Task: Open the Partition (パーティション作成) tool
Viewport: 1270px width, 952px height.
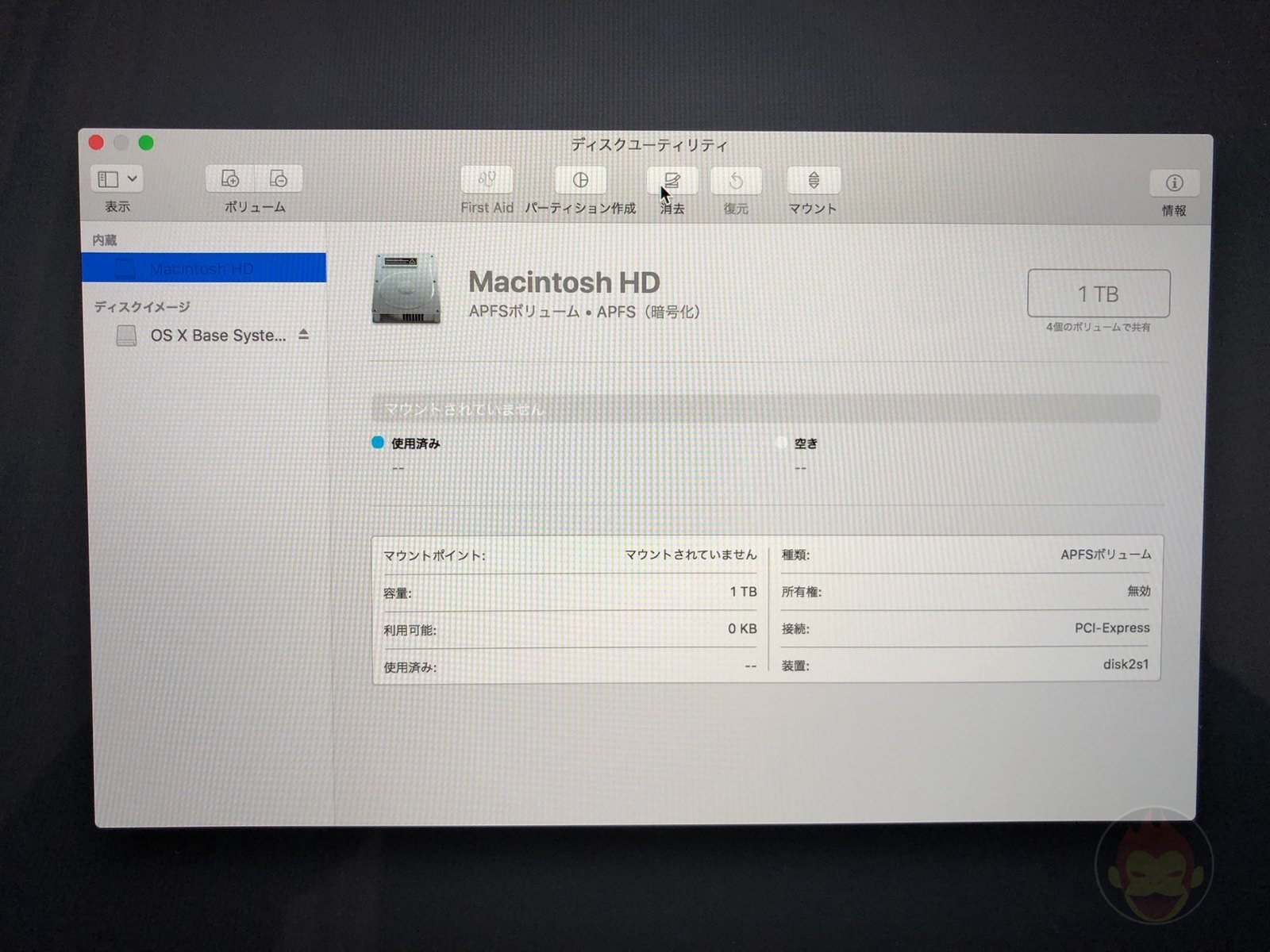Action: 580,180
